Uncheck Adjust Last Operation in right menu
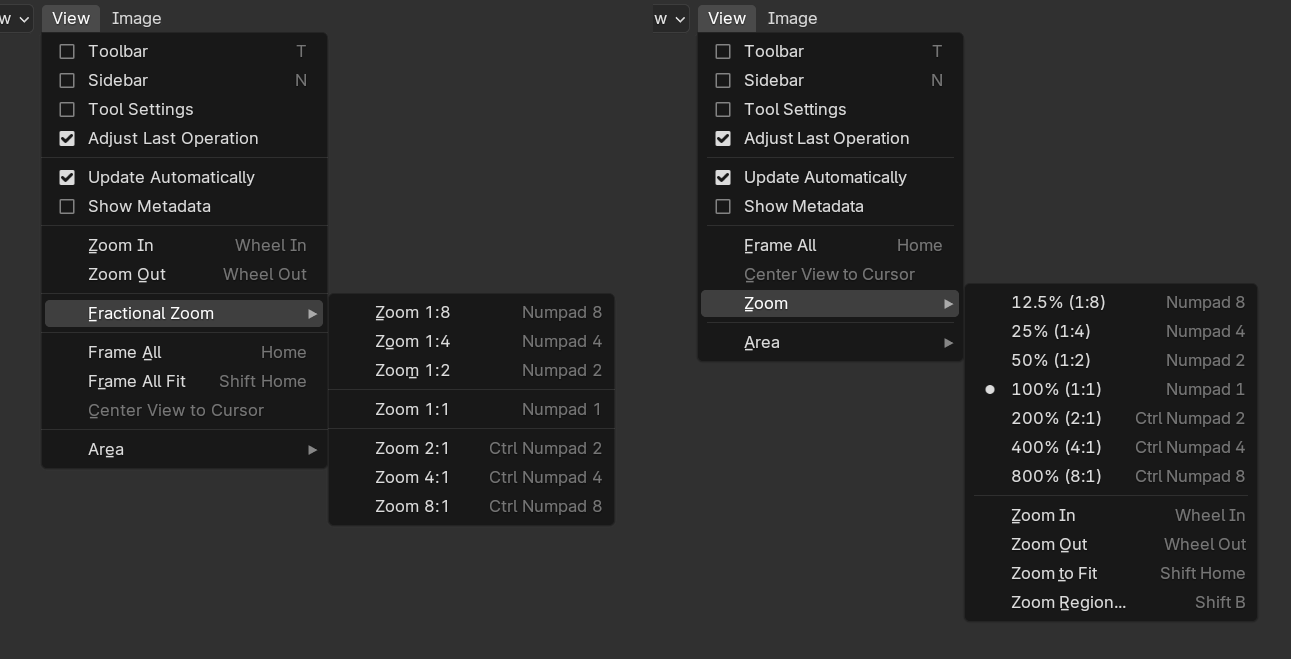Image resolution: width=1291 pixels, height=659 pixels. coord(723,138)
